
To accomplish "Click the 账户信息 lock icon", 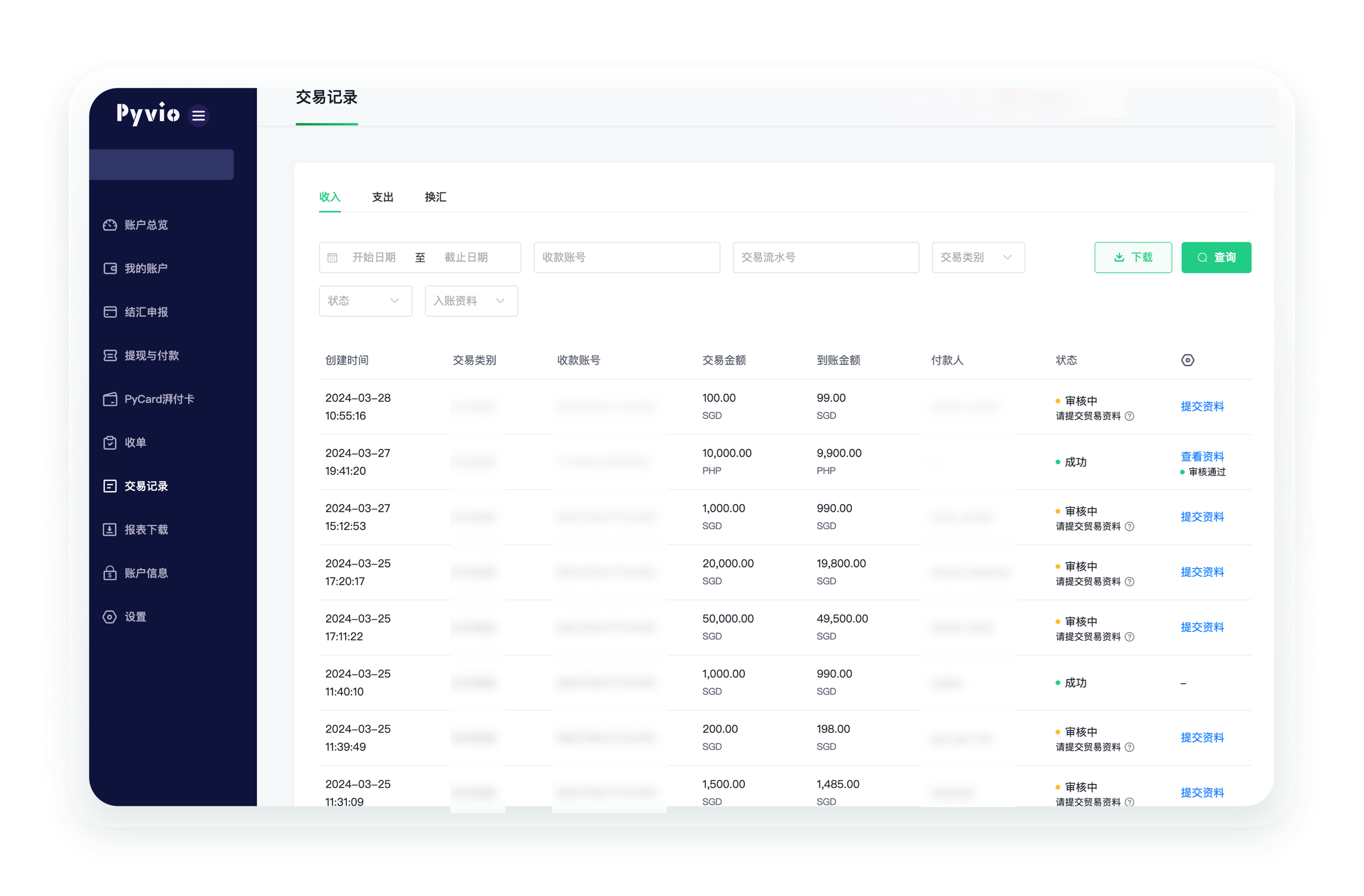I will [x=109, y=573].
